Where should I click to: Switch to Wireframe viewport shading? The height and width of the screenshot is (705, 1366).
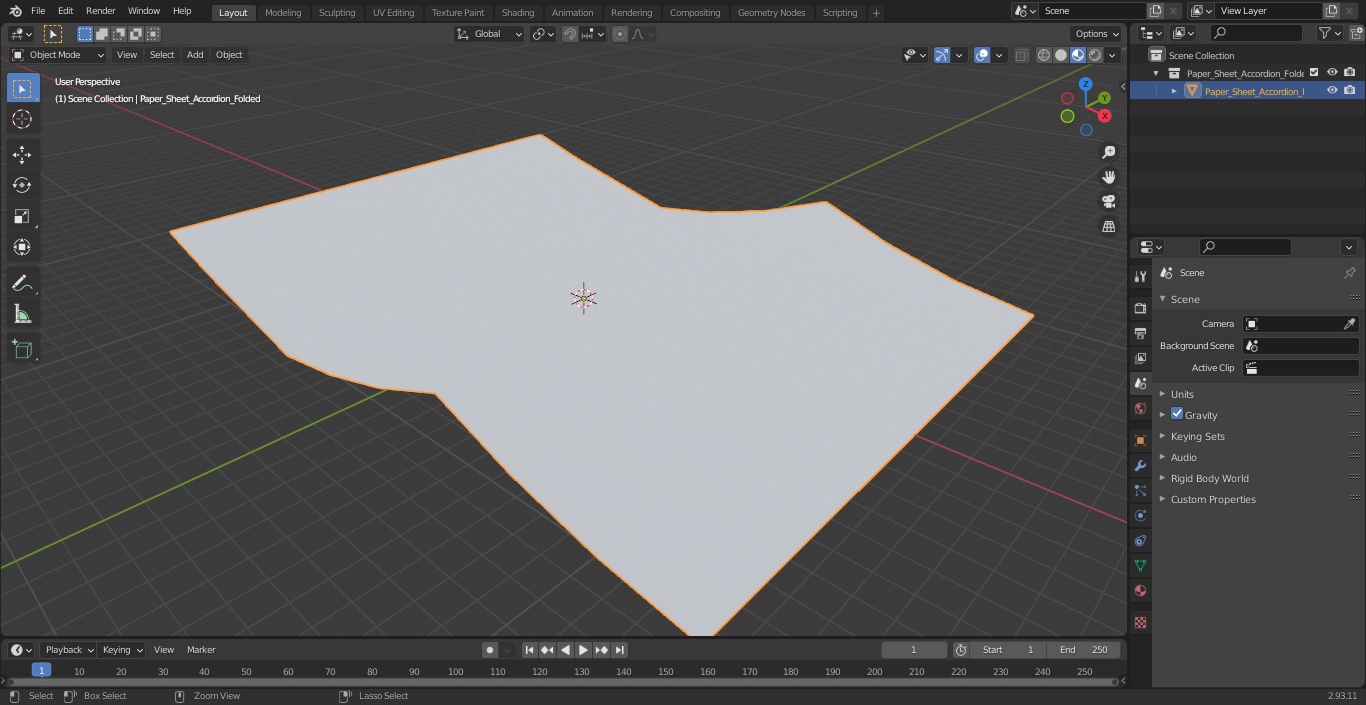click(x=1044, y=55)
